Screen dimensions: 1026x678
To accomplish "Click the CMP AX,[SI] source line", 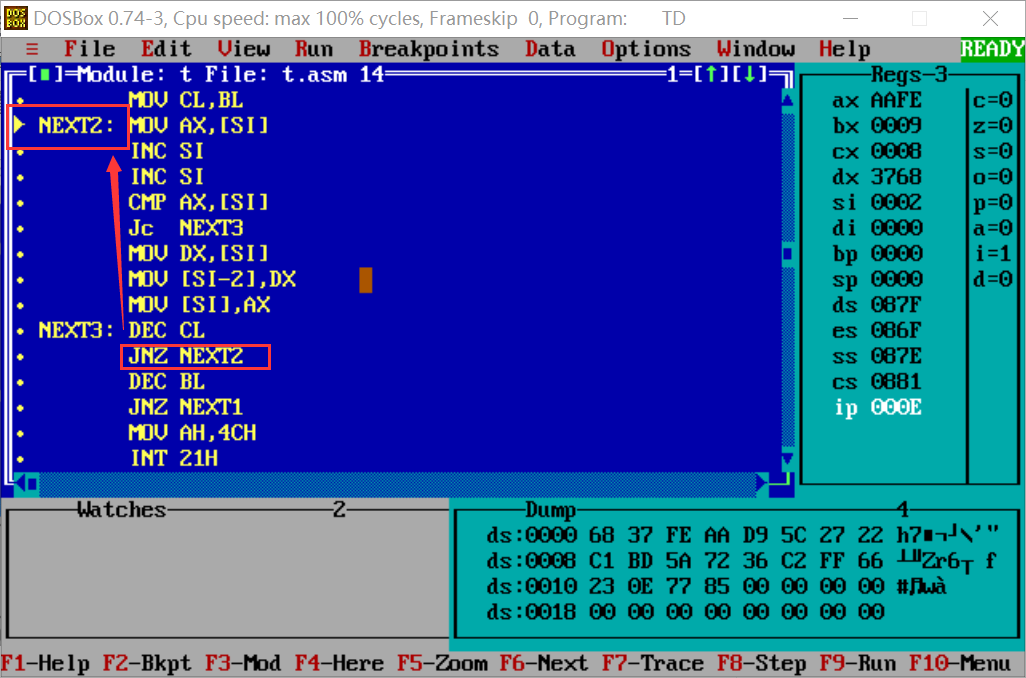I will 198,202.
